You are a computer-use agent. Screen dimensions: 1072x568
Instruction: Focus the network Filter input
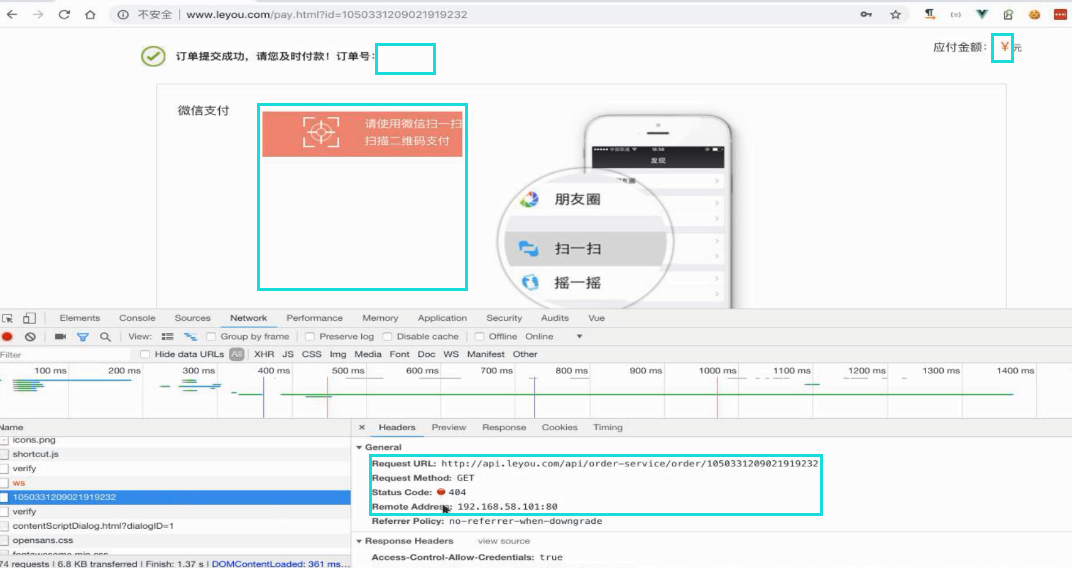point(65,355)
